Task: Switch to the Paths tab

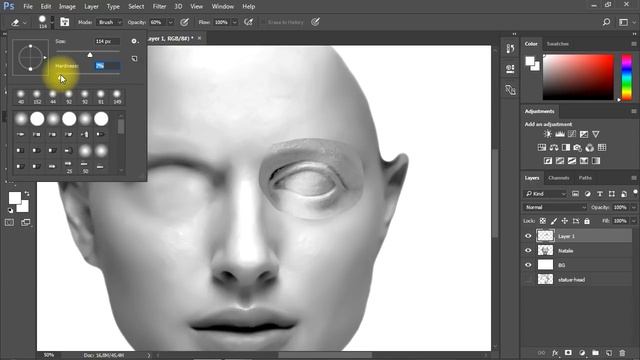Action: pos(585,178)
